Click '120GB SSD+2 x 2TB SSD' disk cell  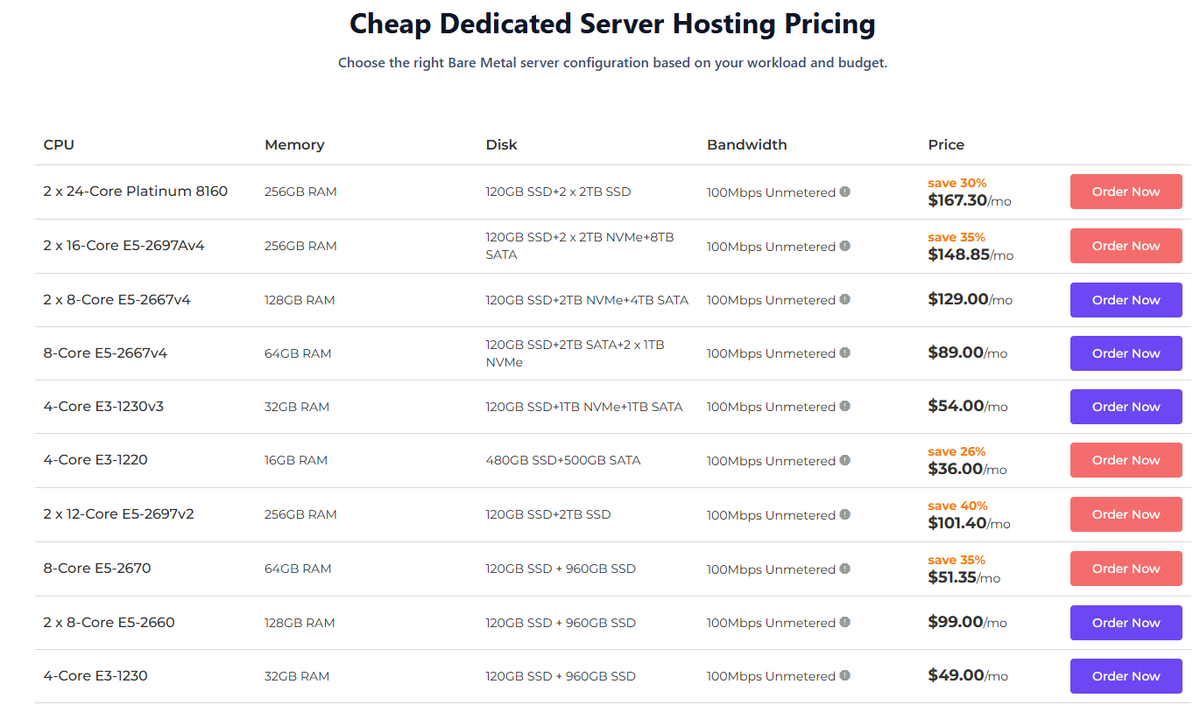[558, 191]
